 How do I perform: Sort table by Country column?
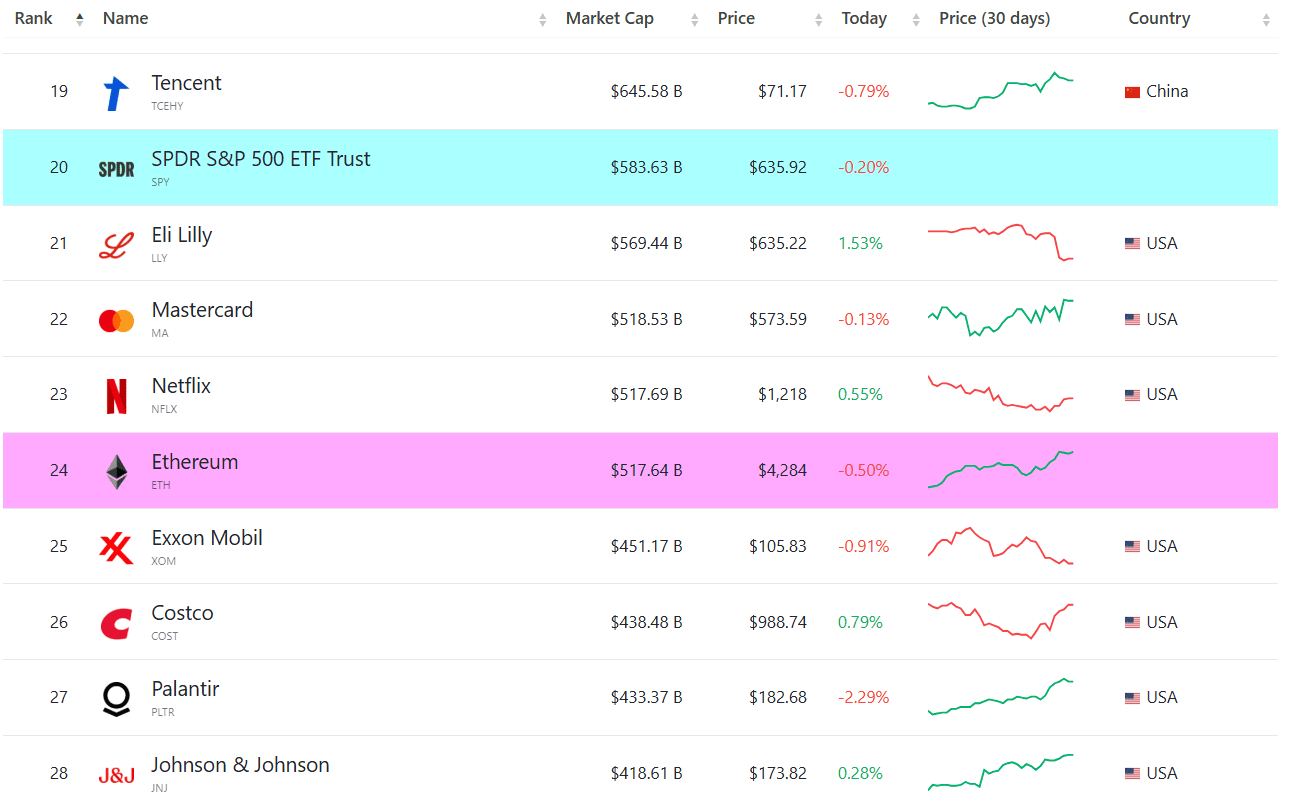tap(1159, 19)
